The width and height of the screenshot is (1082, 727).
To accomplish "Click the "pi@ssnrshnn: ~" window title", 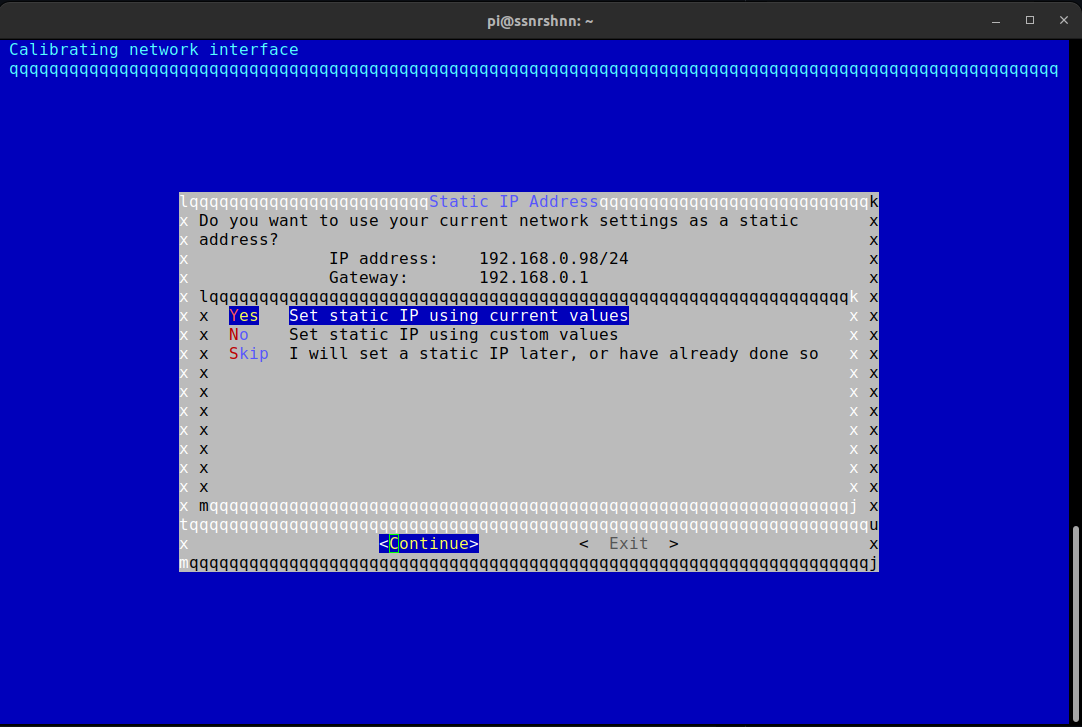I will point(540,20).
